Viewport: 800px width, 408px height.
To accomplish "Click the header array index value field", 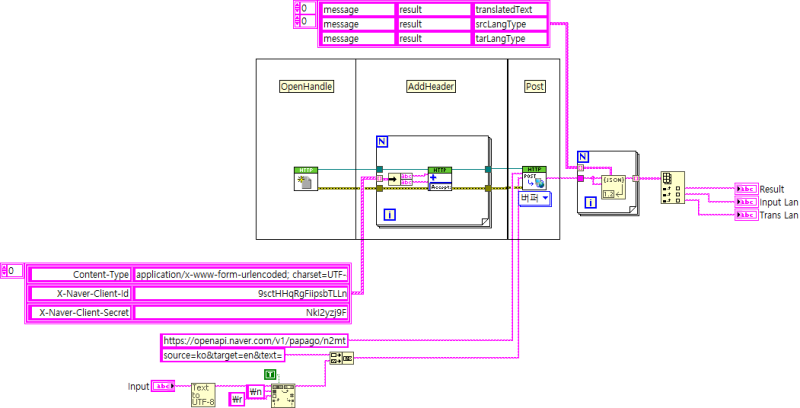I will [15, 270].
